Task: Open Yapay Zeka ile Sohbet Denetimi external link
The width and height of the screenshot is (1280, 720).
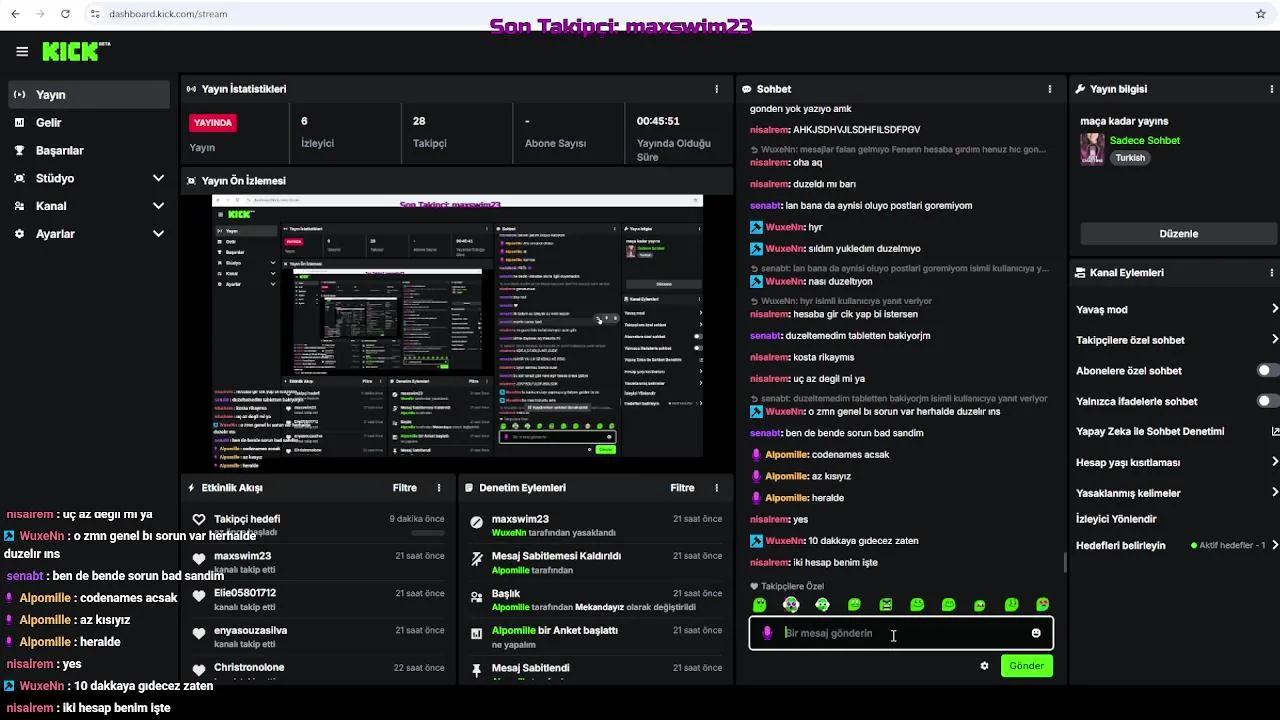Action: point(1275,432)
